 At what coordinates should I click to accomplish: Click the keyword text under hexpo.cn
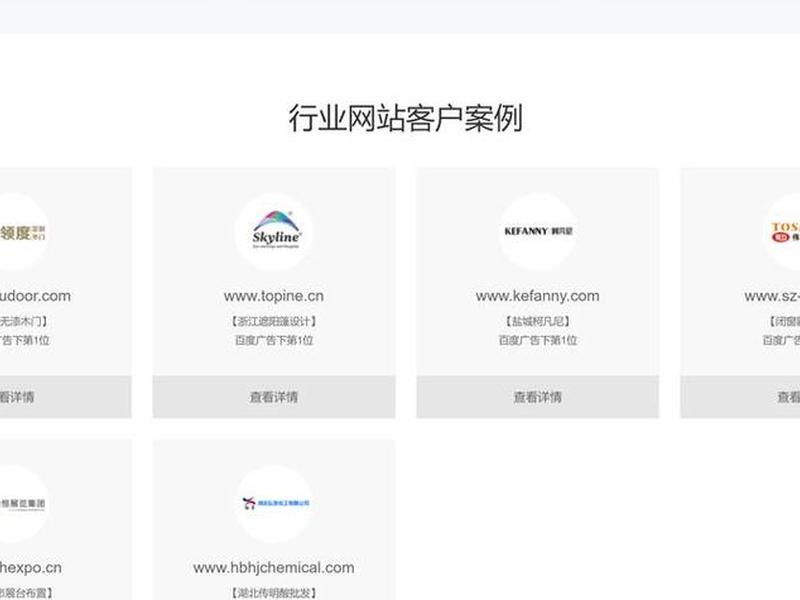(x=26, y=593)
